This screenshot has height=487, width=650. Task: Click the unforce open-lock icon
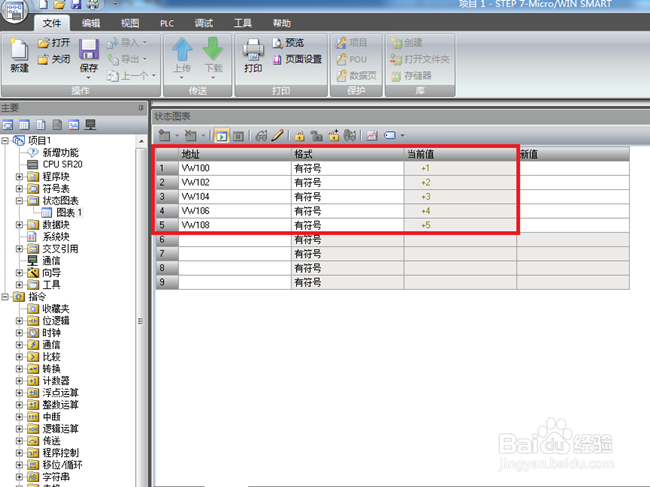point(317,136)
